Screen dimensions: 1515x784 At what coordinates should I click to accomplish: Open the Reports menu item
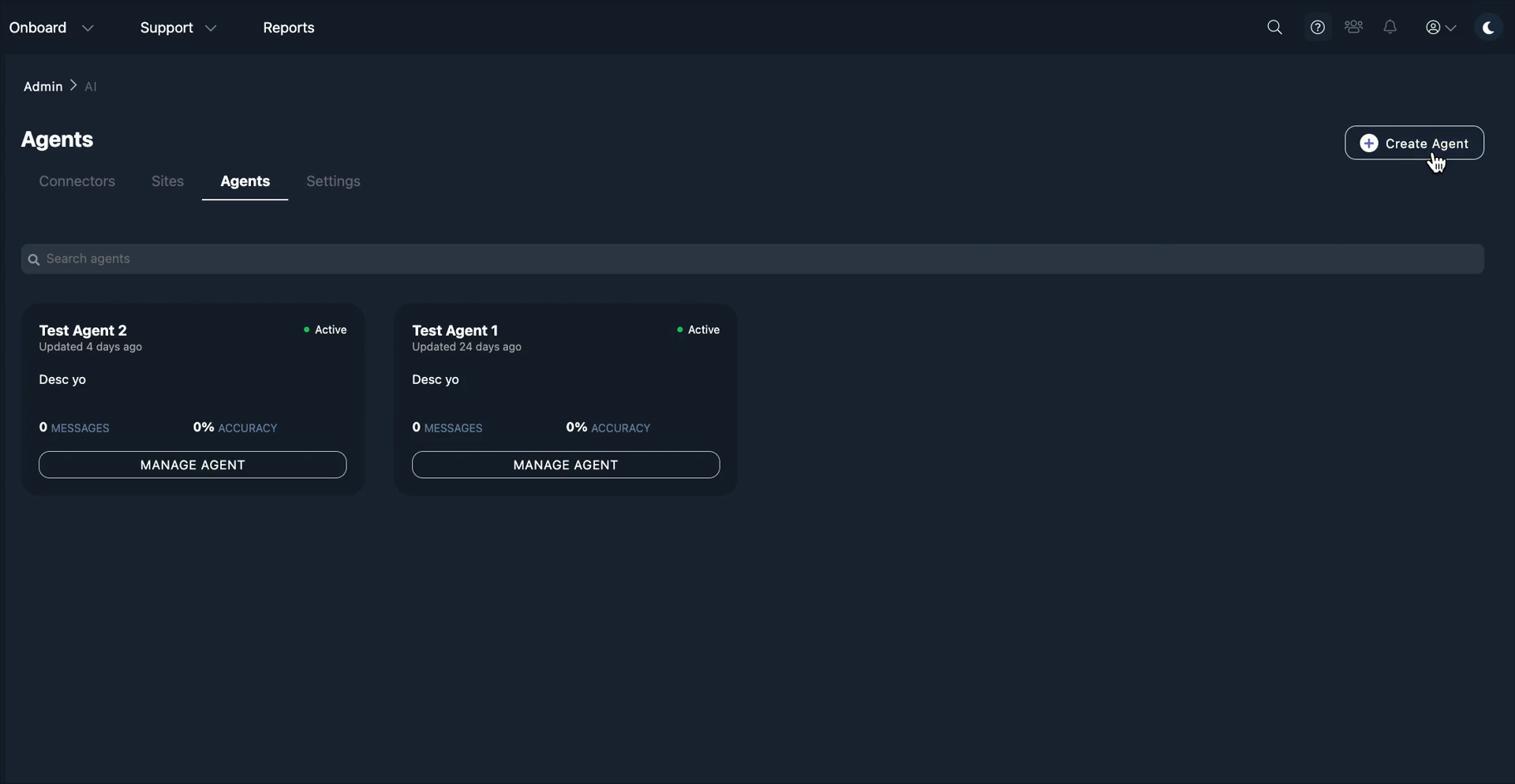pos(289,28)
